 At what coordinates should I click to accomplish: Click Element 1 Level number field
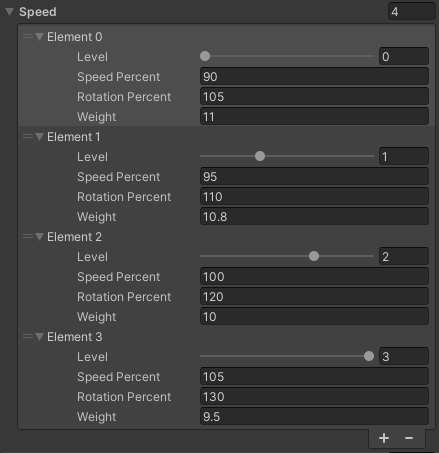(404, 156)
